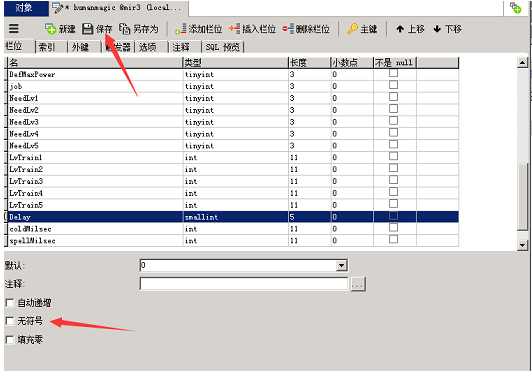Click the length cell 5 of Delay
Image resolution: width=532 pixels, height=377 pixels.
click(x=309, y=217)
